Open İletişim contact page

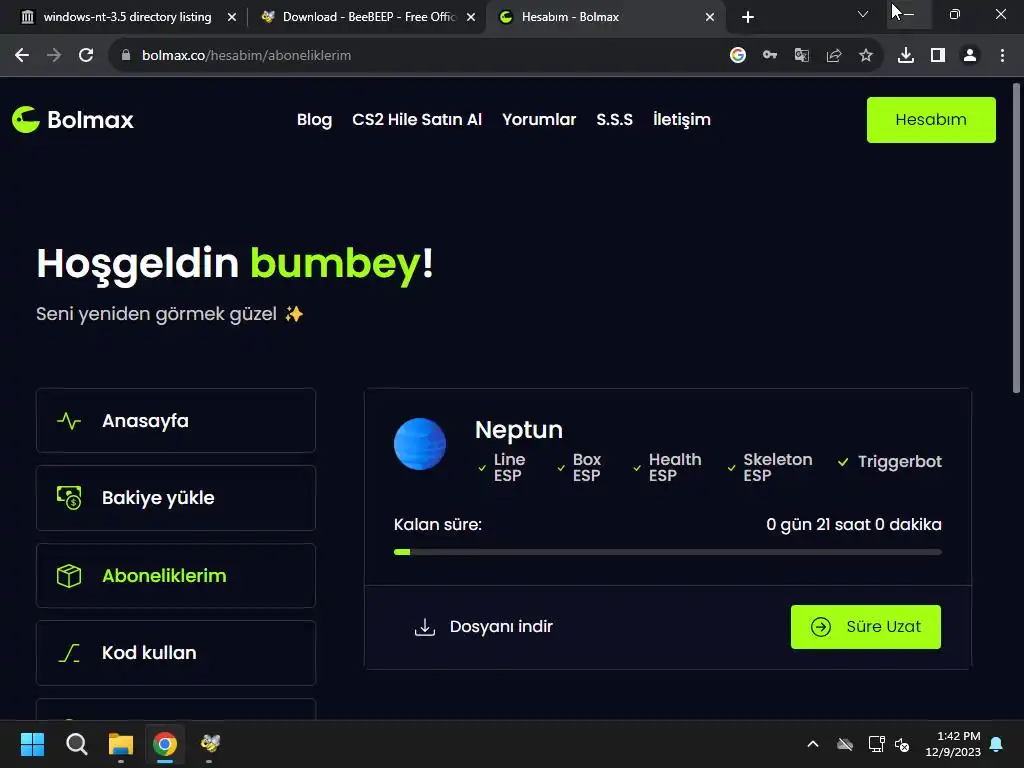[681, 120]
